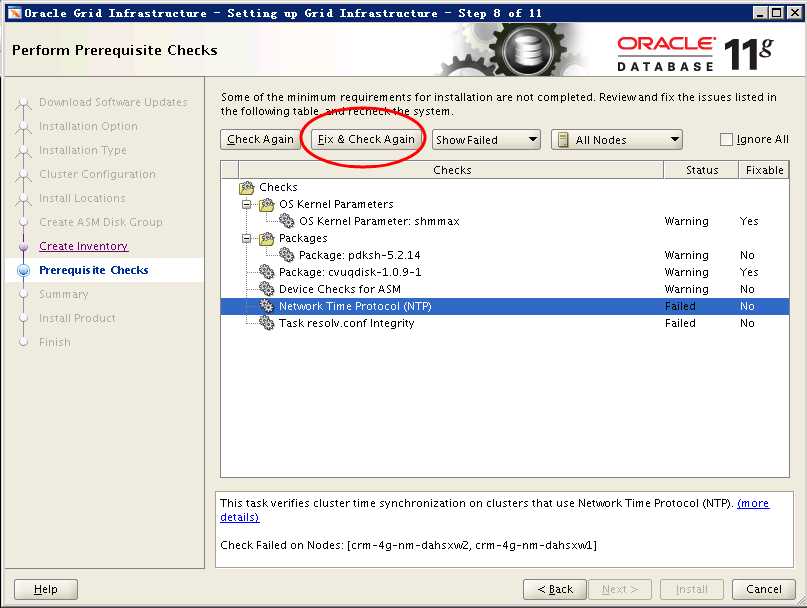Click Cluster Configuration step in sidebar
807x608 pixels.
97,175
